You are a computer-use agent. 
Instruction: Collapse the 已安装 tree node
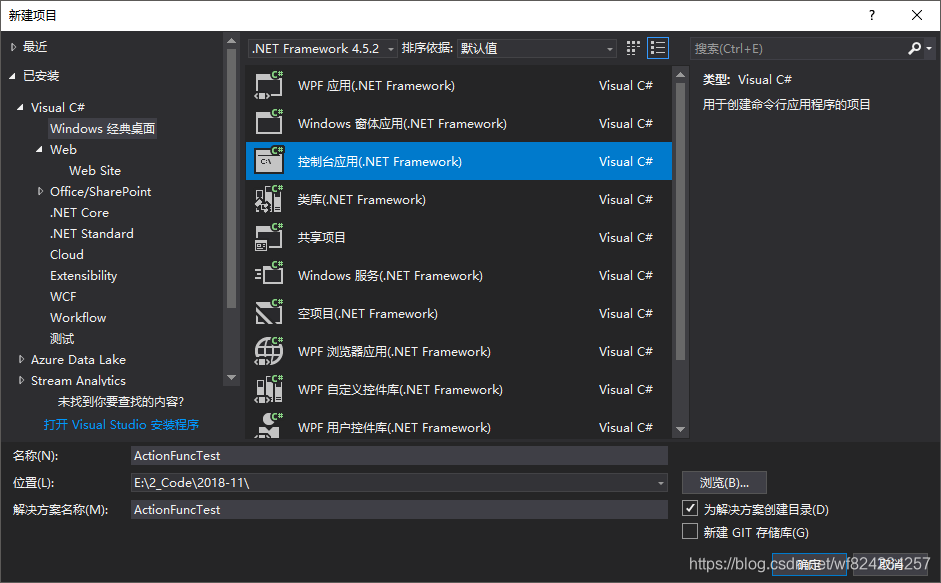click(13, 76)
